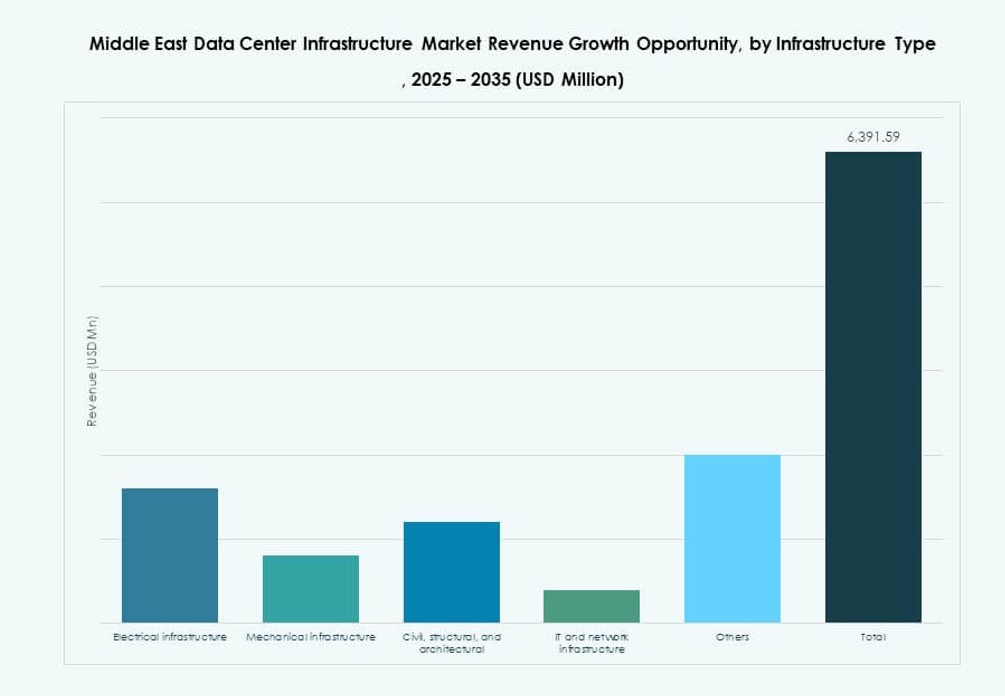Click the Civil, structural, and architectural label

(450, 640)
